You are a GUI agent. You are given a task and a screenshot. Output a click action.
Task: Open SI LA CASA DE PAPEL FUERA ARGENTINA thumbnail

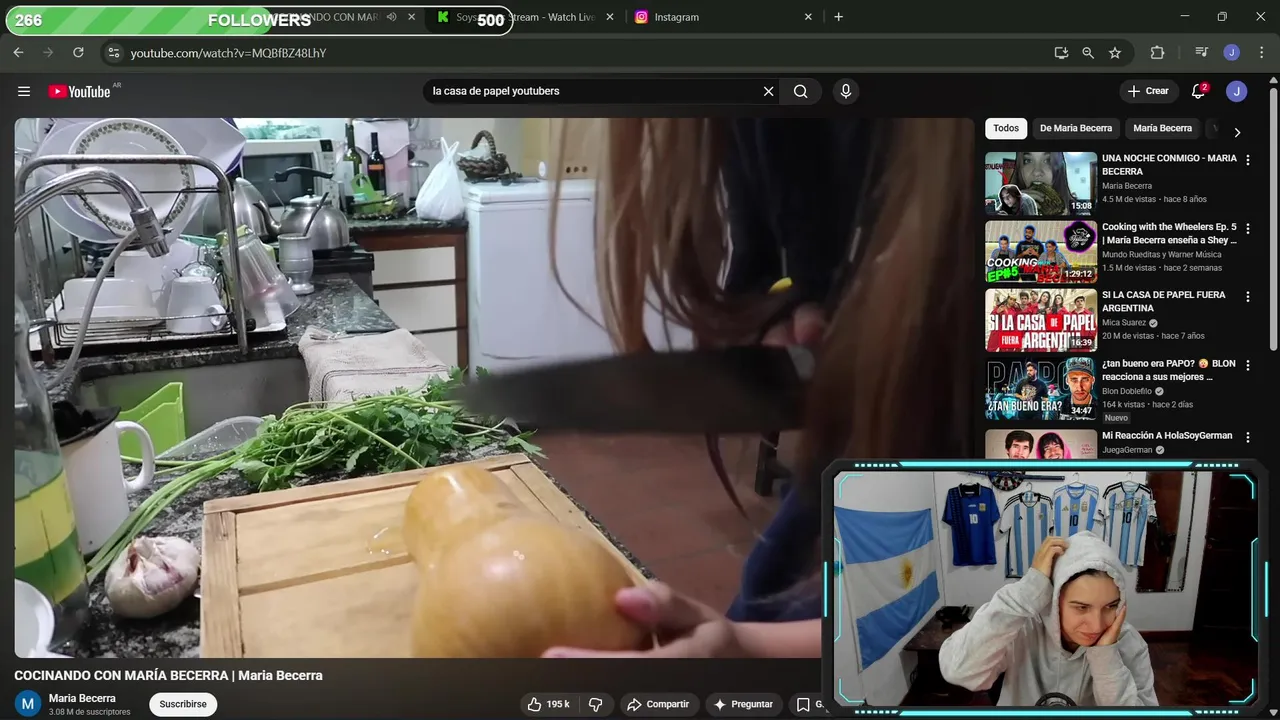[1041, 320]
